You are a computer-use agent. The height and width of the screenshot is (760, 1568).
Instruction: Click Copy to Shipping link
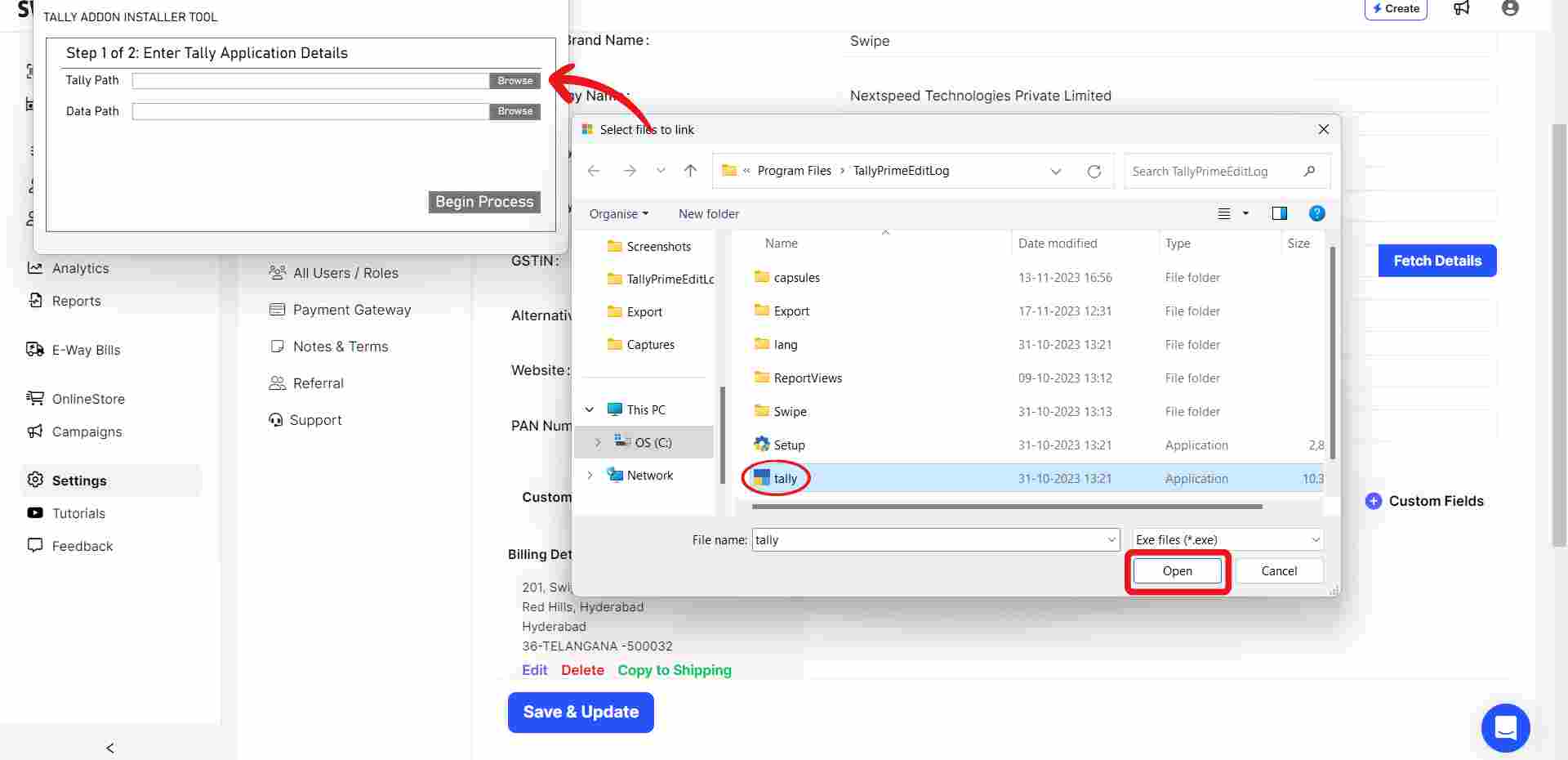(675, 670)
